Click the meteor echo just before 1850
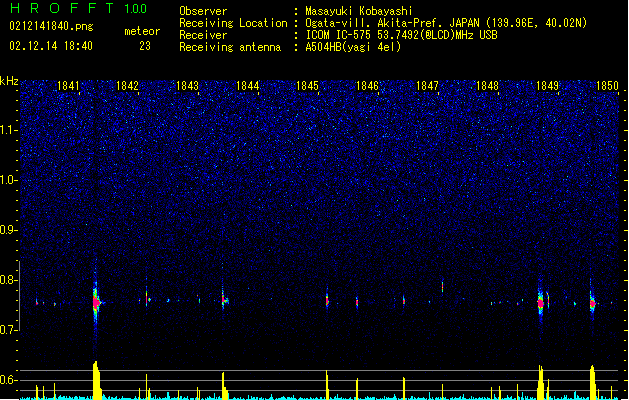This screenshot has width=629, height=400. point(592,303)
